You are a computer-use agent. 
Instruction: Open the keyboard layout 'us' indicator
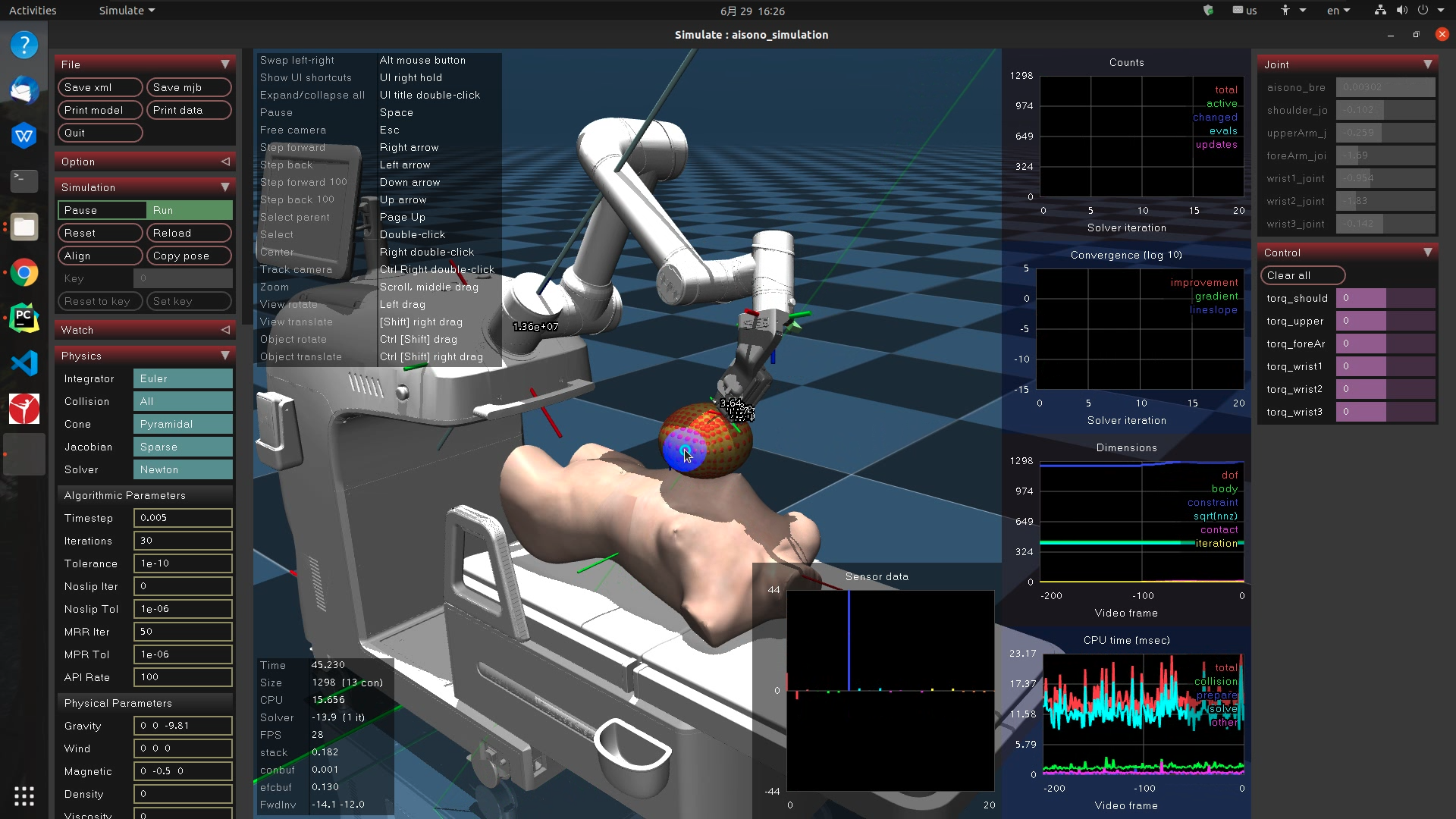click(1244, 11)
